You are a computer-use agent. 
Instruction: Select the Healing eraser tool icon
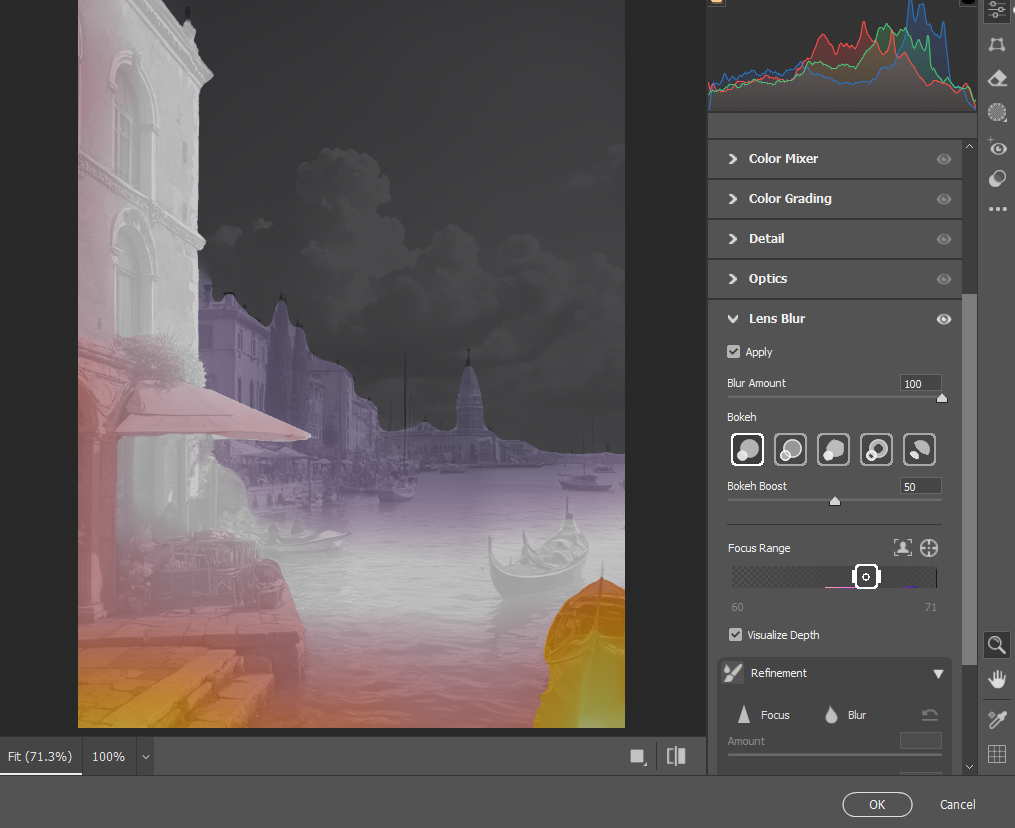997,79
